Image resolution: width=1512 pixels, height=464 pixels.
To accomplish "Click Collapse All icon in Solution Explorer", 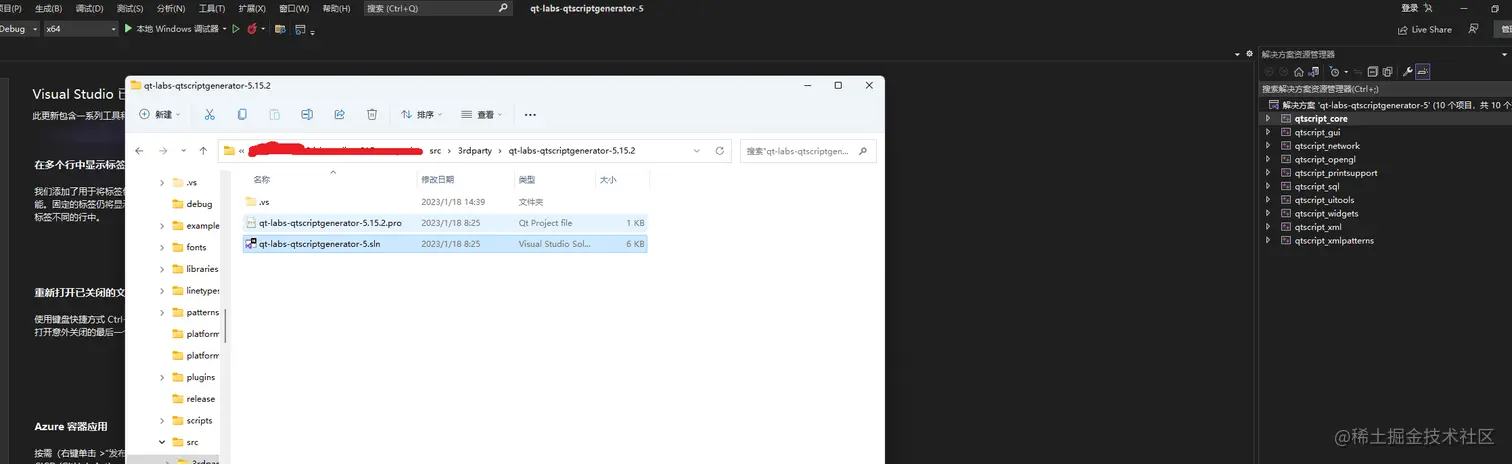I will 1373,72.
